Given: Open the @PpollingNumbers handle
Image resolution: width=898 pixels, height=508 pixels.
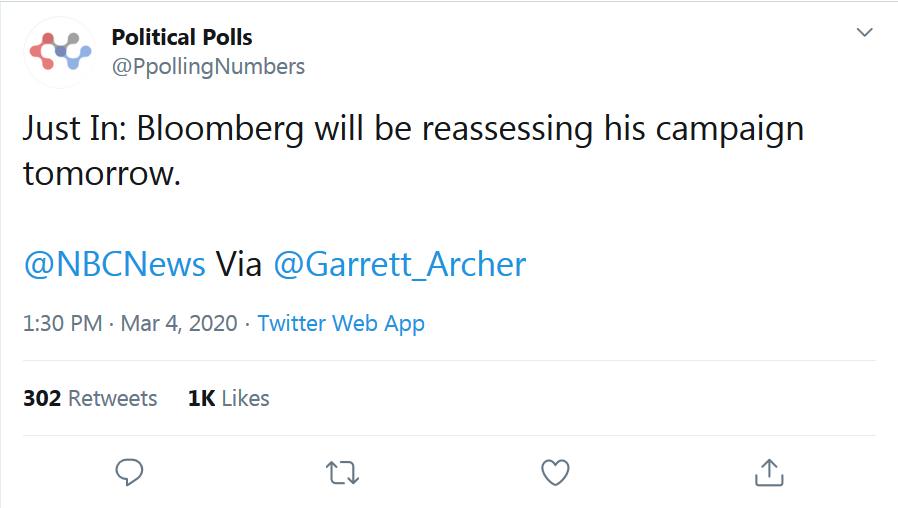Looking at the screenshot, I should 208,66.
